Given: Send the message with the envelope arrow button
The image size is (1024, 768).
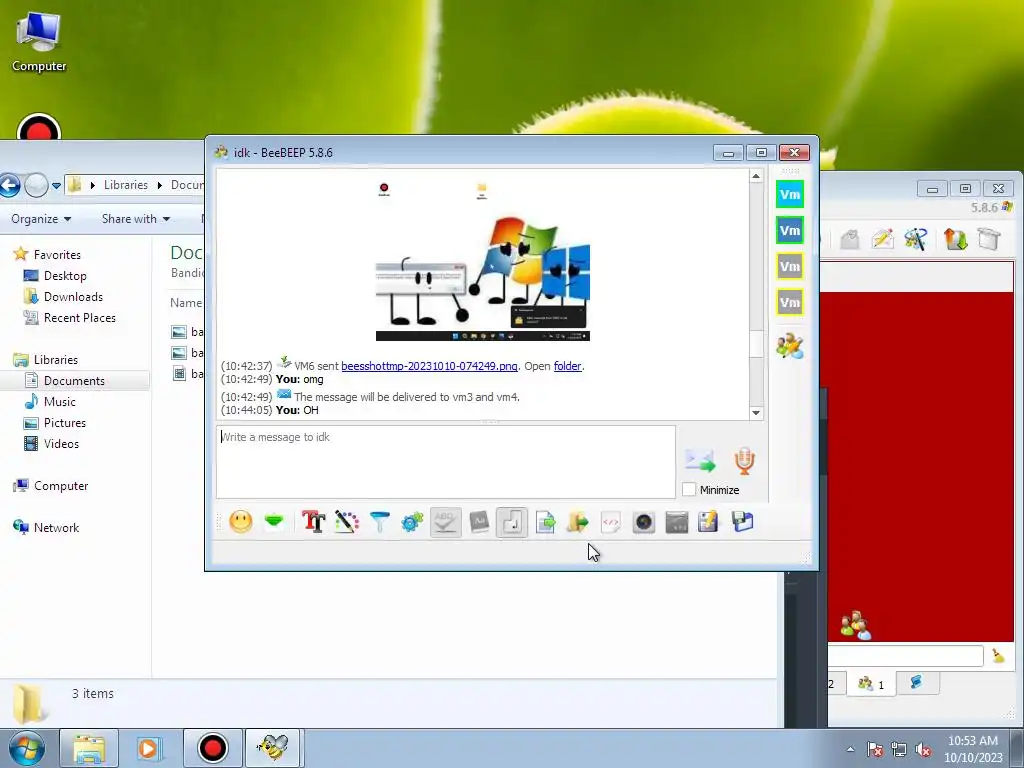Looking at the screenshot, I should click(x=700, y=460).
